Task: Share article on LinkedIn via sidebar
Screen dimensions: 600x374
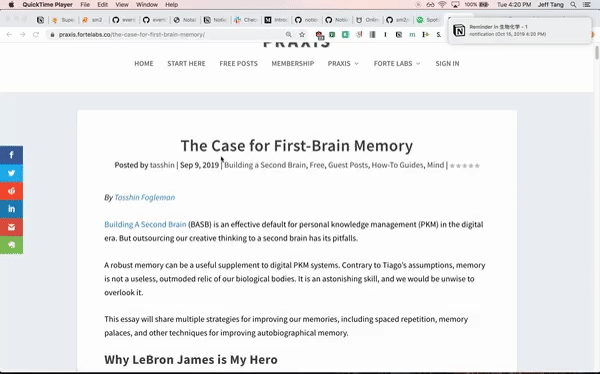Action: [11, 209]
